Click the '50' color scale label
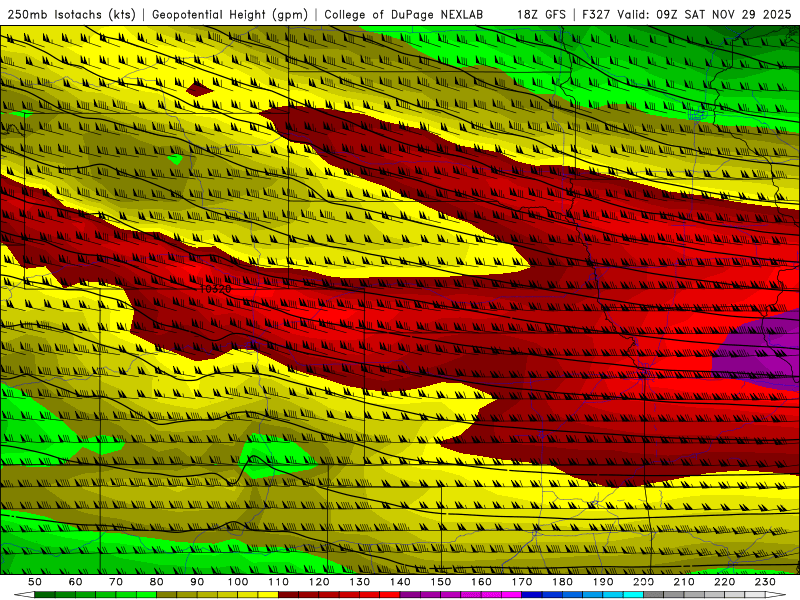Viewport: 800px width, 600px height. (x=35, y=582)
